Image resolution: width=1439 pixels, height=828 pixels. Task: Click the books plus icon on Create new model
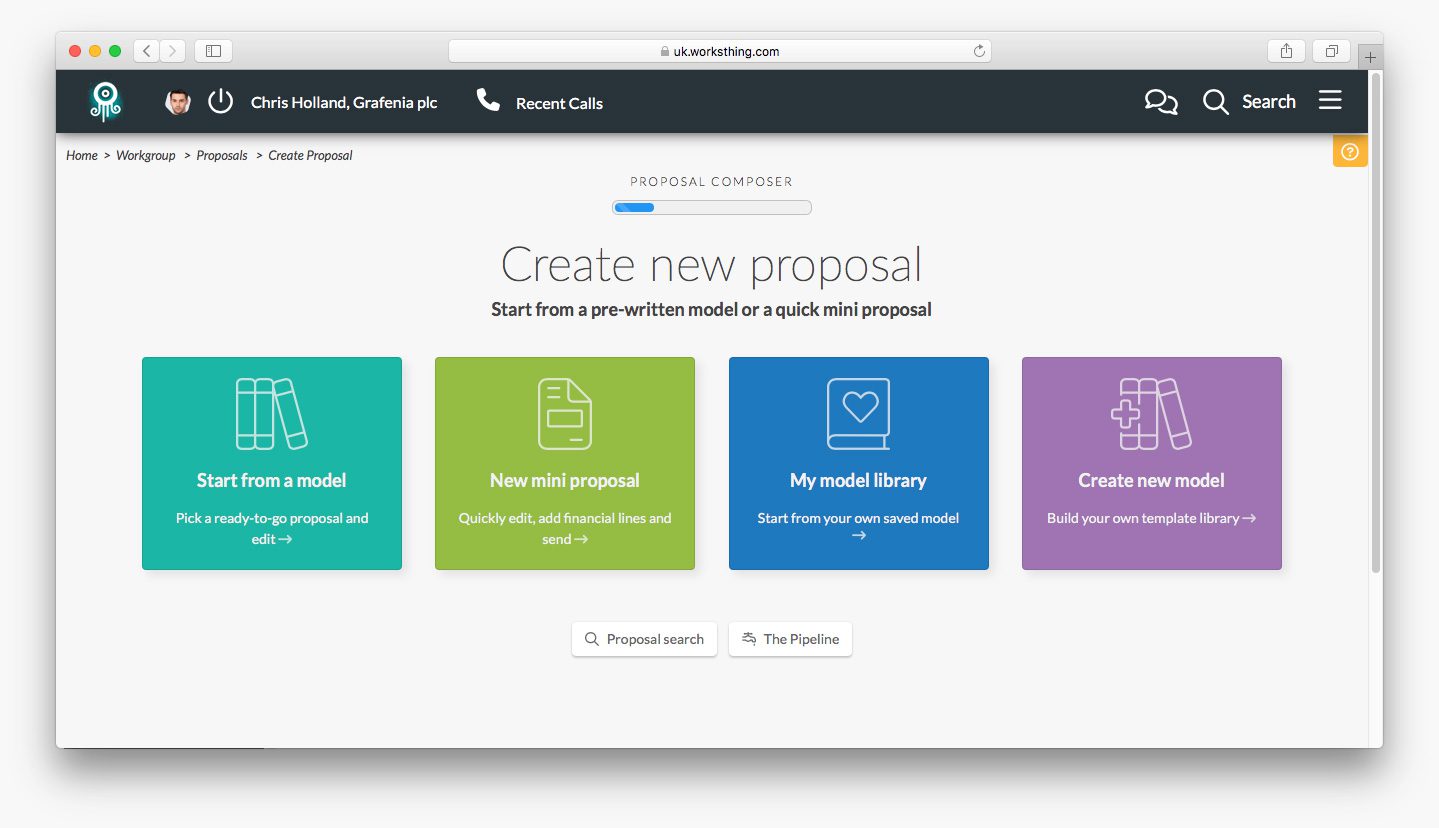pos(1151,414)
